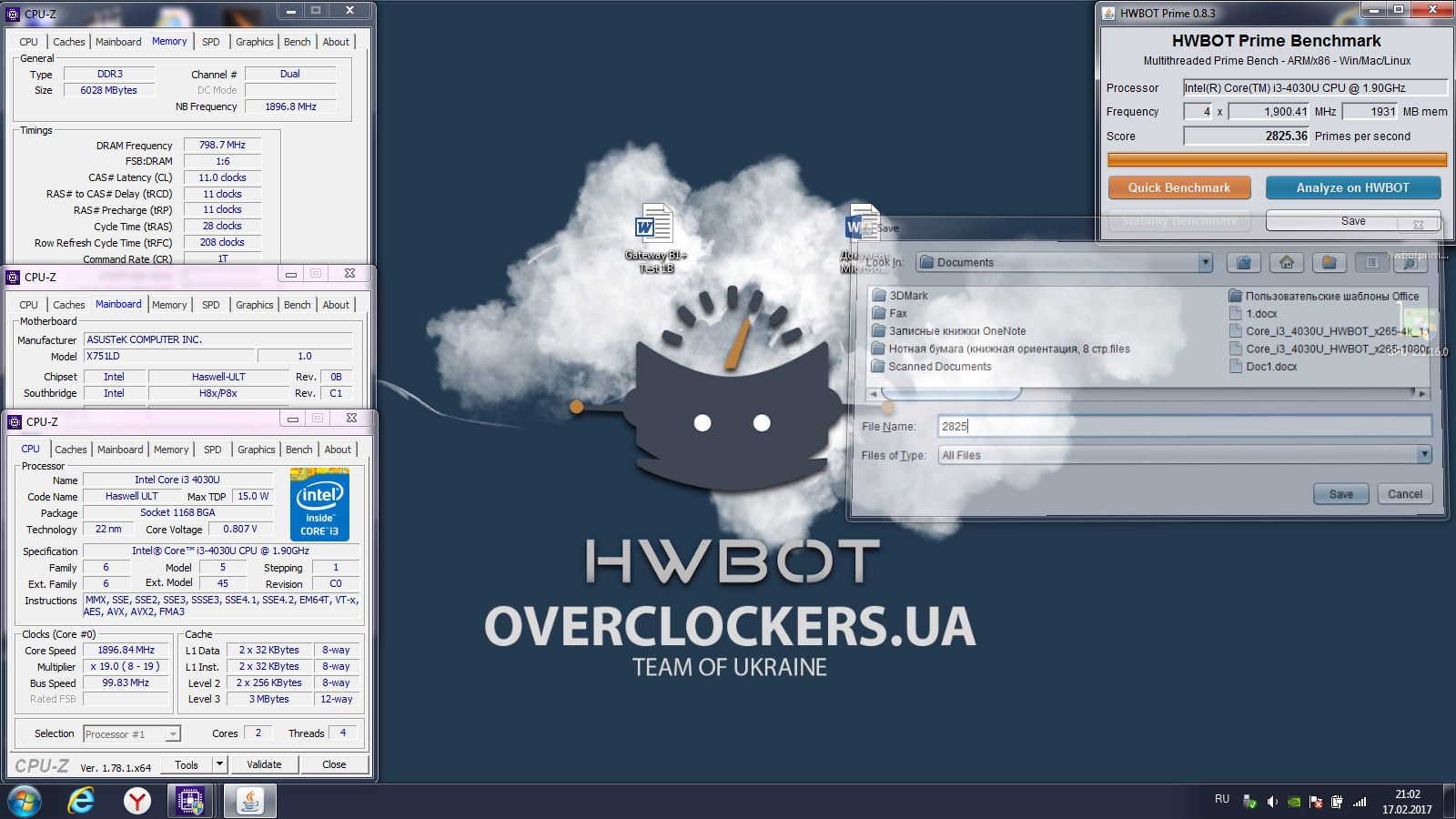This screenshot has height=819, width=1456.
Task: Click HWBOT Prime window title icon
Action: [x=1108, y=13]
